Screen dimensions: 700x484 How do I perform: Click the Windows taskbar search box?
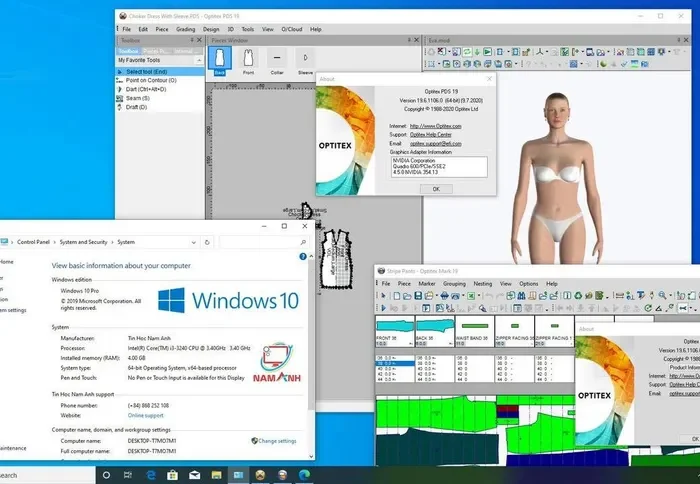pos(48,475)
